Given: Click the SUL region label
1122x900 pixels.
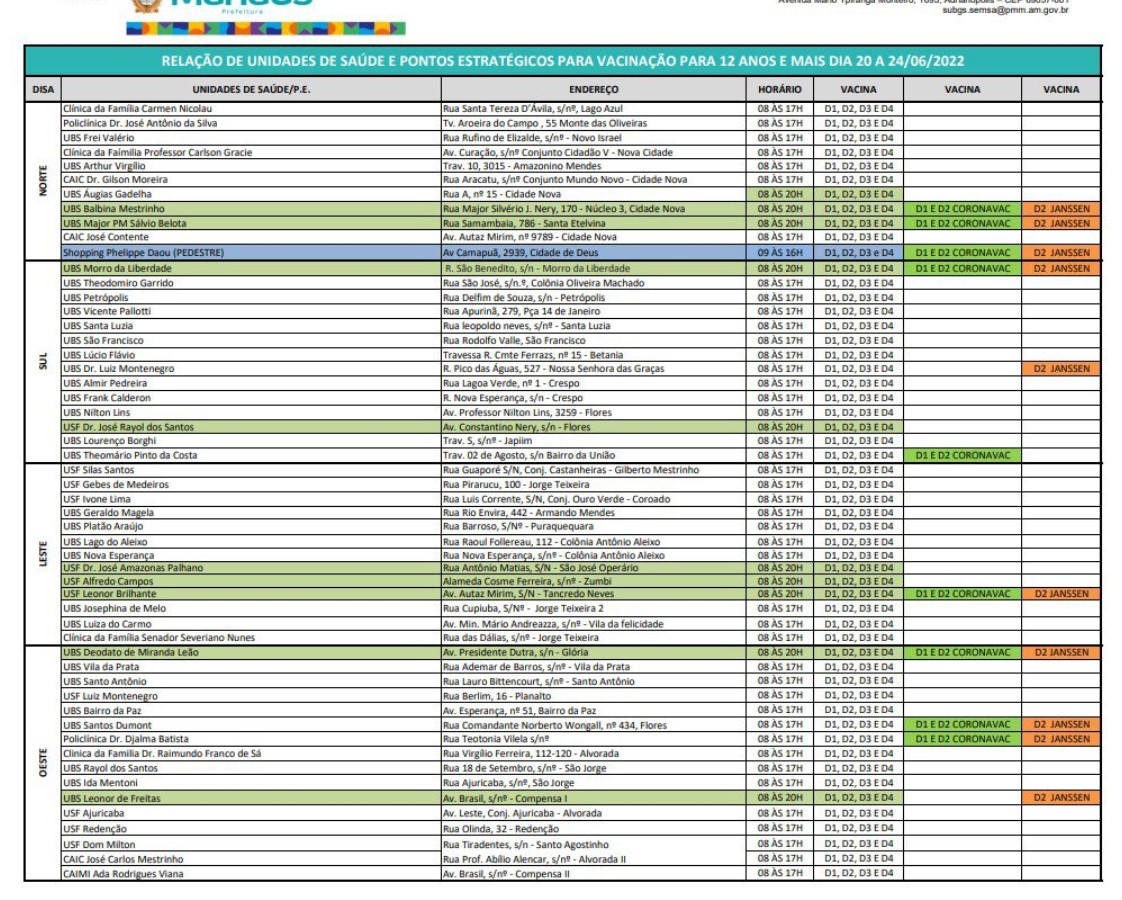Looking at the screenshot, I should 43,362.
